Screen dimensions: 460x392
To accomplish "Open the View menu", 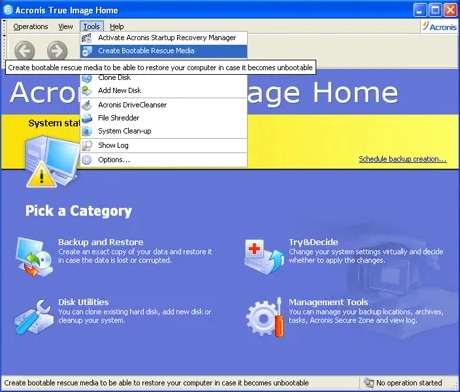I will tap(66, 27).
